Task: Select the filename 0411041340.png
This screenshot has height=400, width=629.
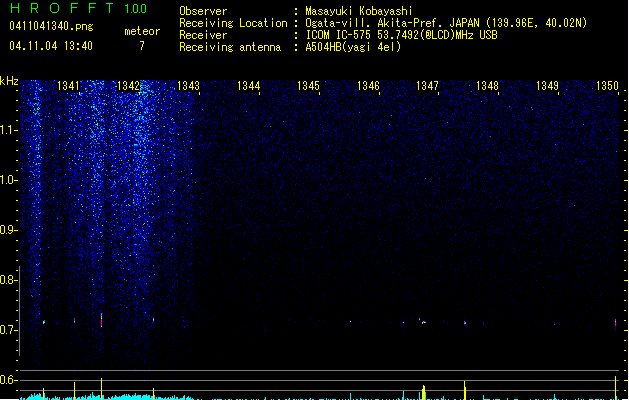Action: pyautogui.click(x=51, y=26)
